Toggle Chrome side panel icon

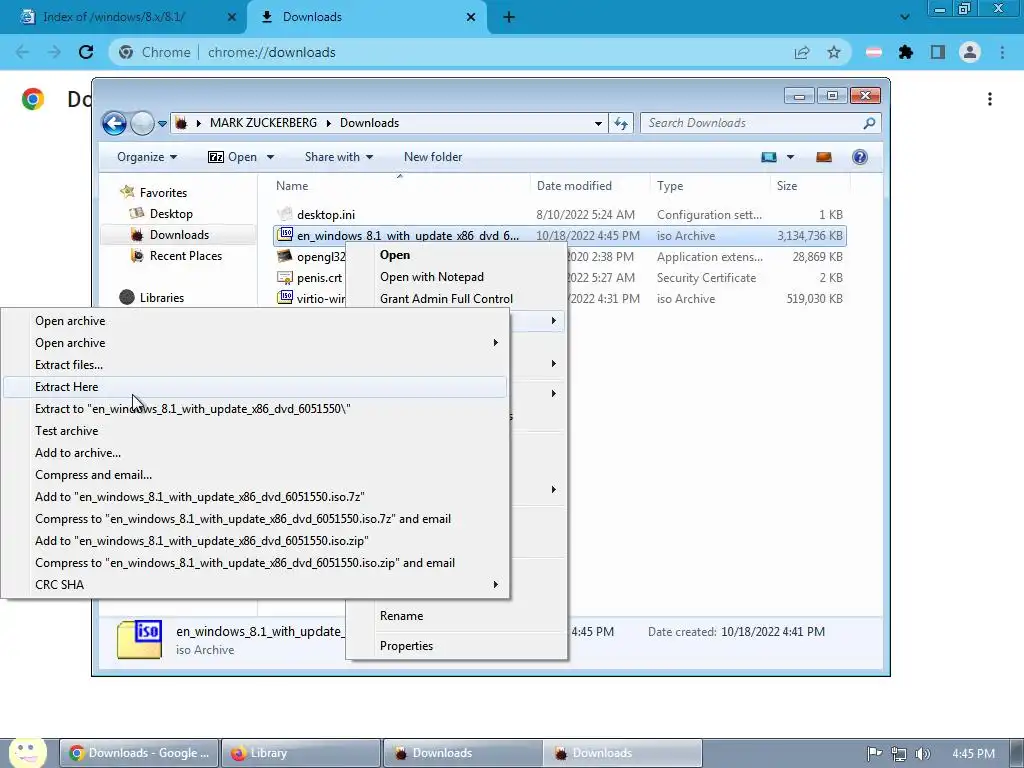coord(938,52)
